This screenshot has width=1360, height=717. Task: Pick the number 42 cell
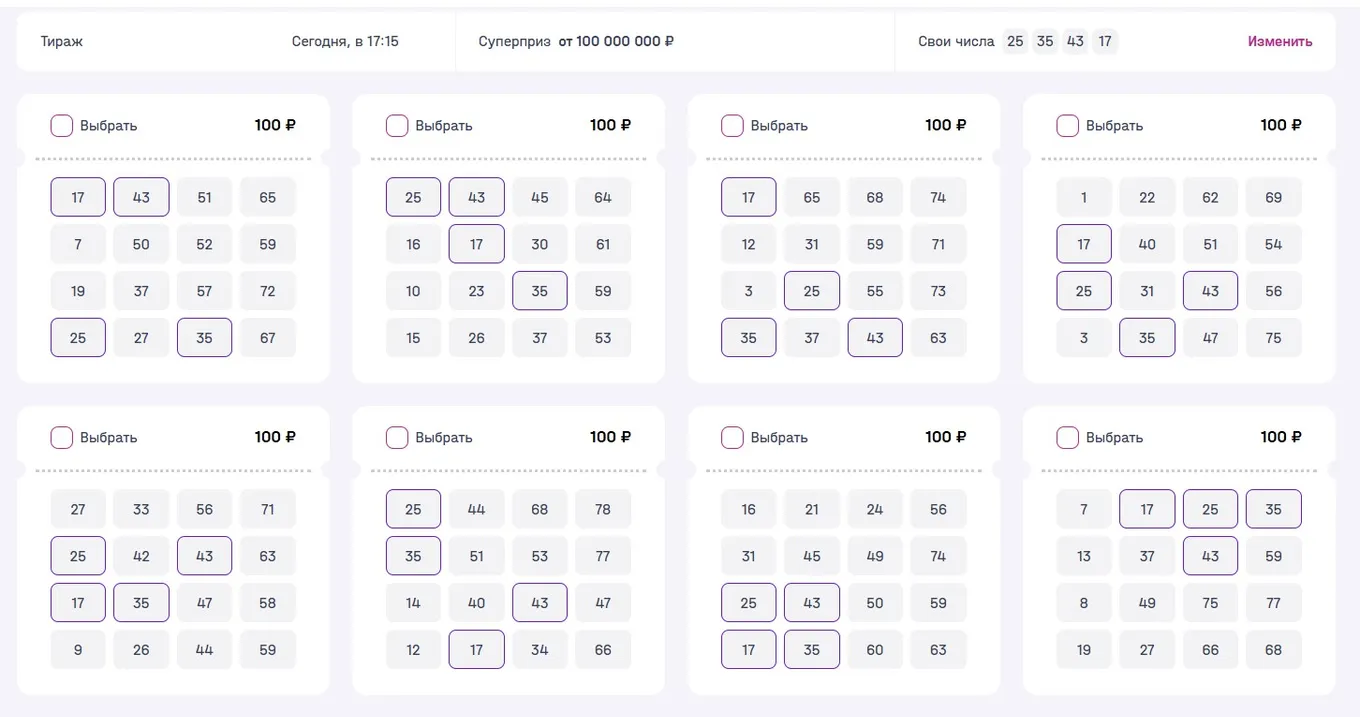pos(141,556)
